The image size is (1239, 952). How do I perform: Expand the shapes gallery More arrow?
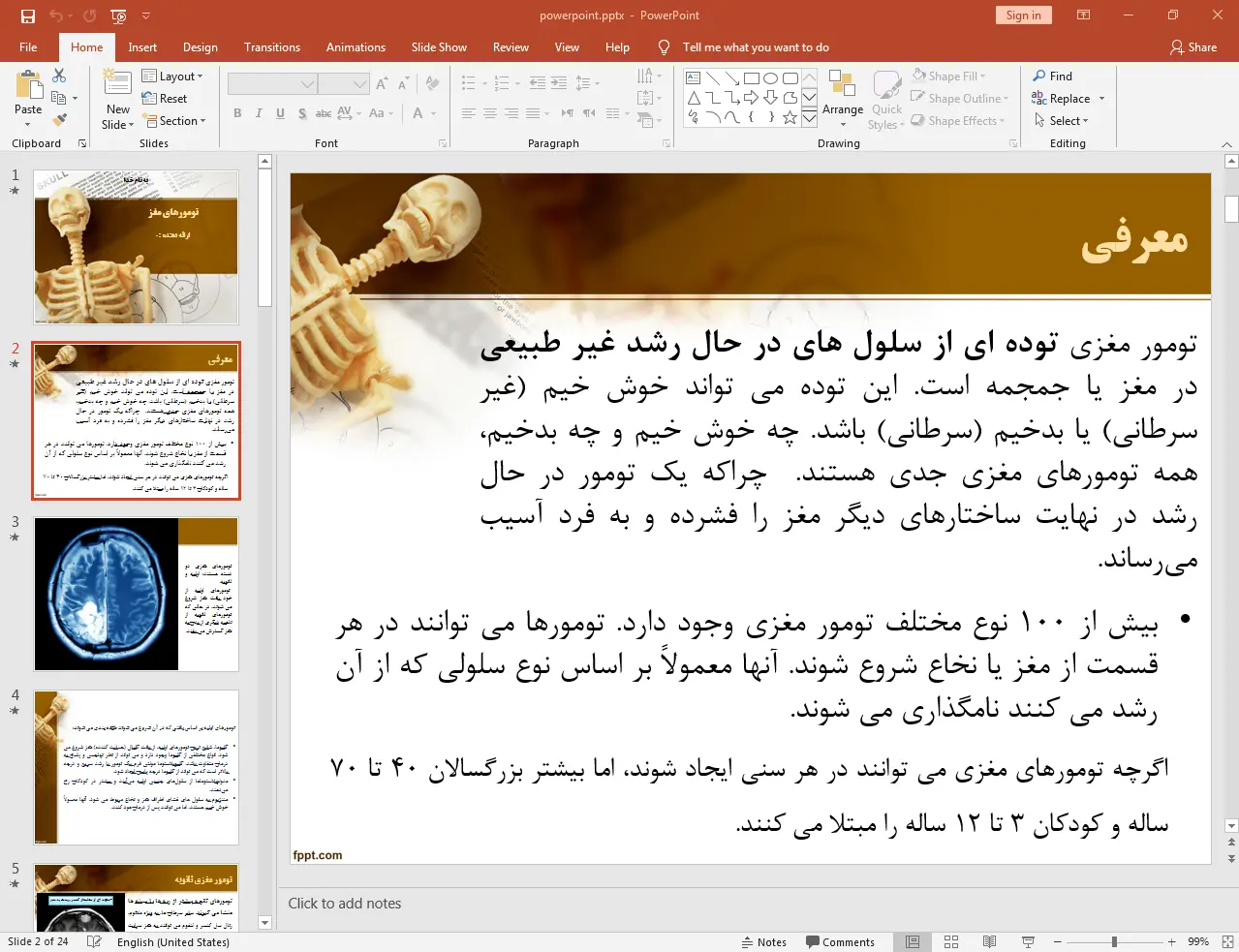click(x=809, y=118)
